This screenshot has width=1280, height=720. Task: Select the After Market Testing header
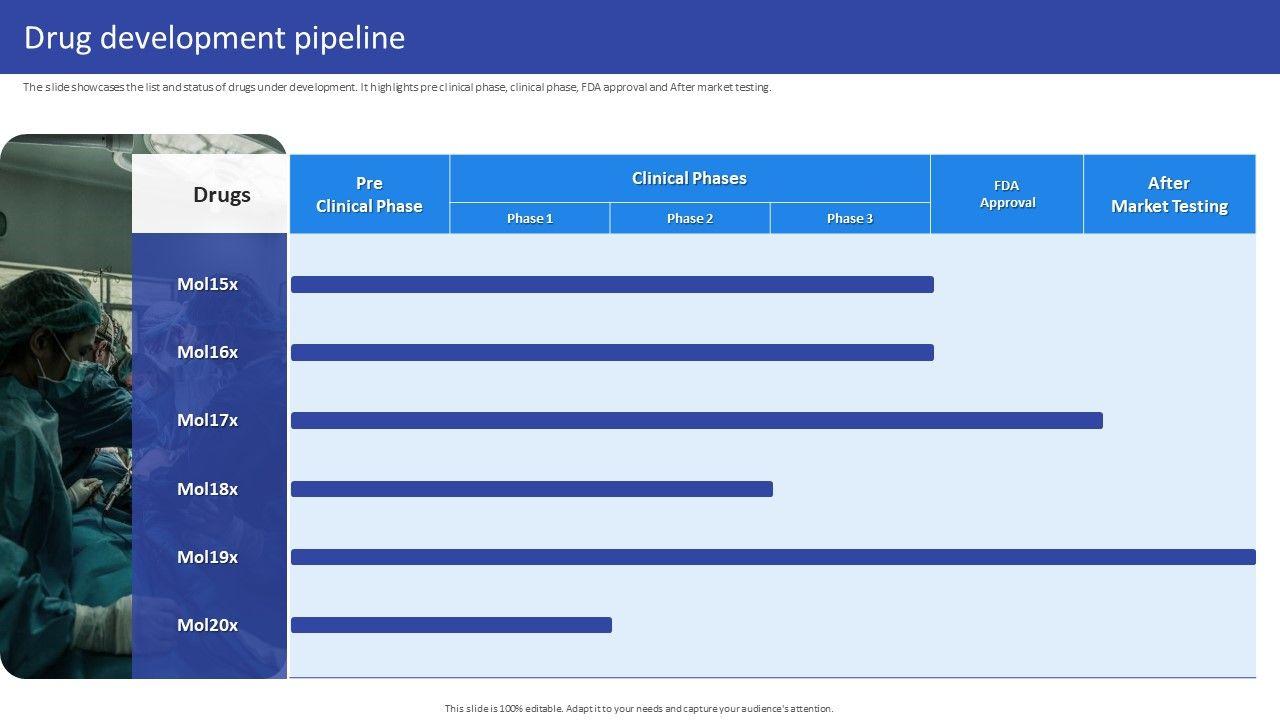(x=1169, y=195)
